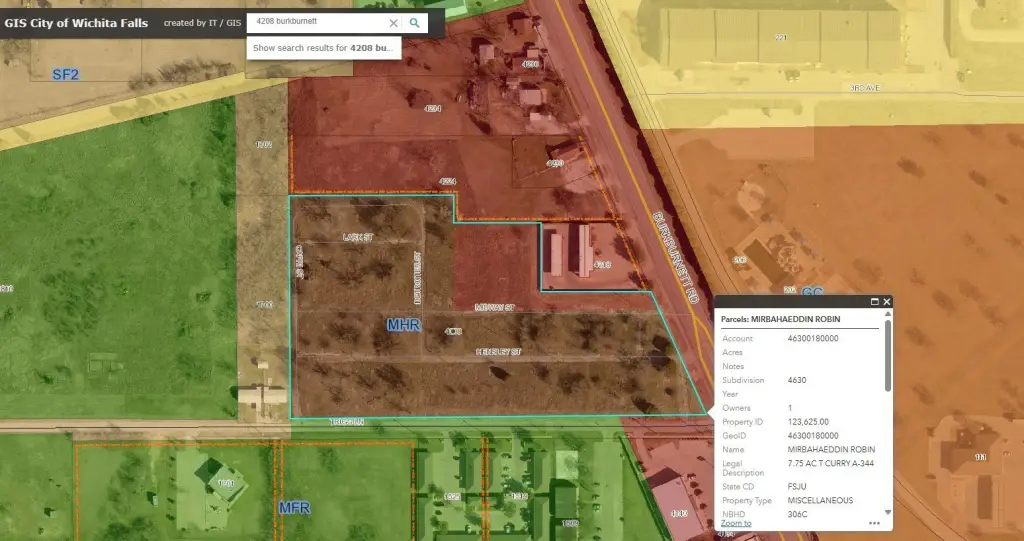Close the parcel info popup
Screen dimensions: 1024x541
click(886, 301)
